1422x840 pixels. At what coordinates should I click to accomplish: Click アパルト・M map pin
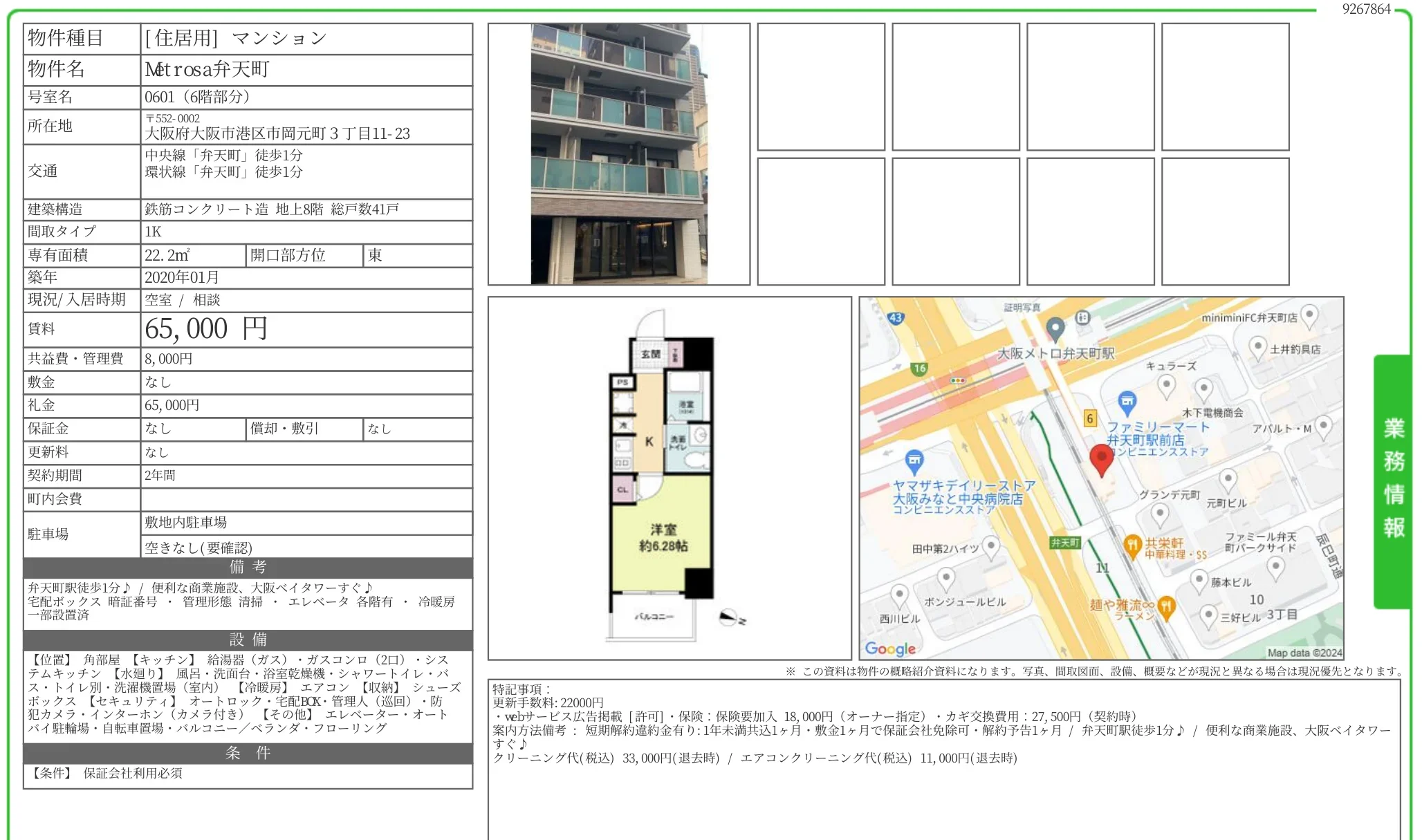pos(1323,427)
